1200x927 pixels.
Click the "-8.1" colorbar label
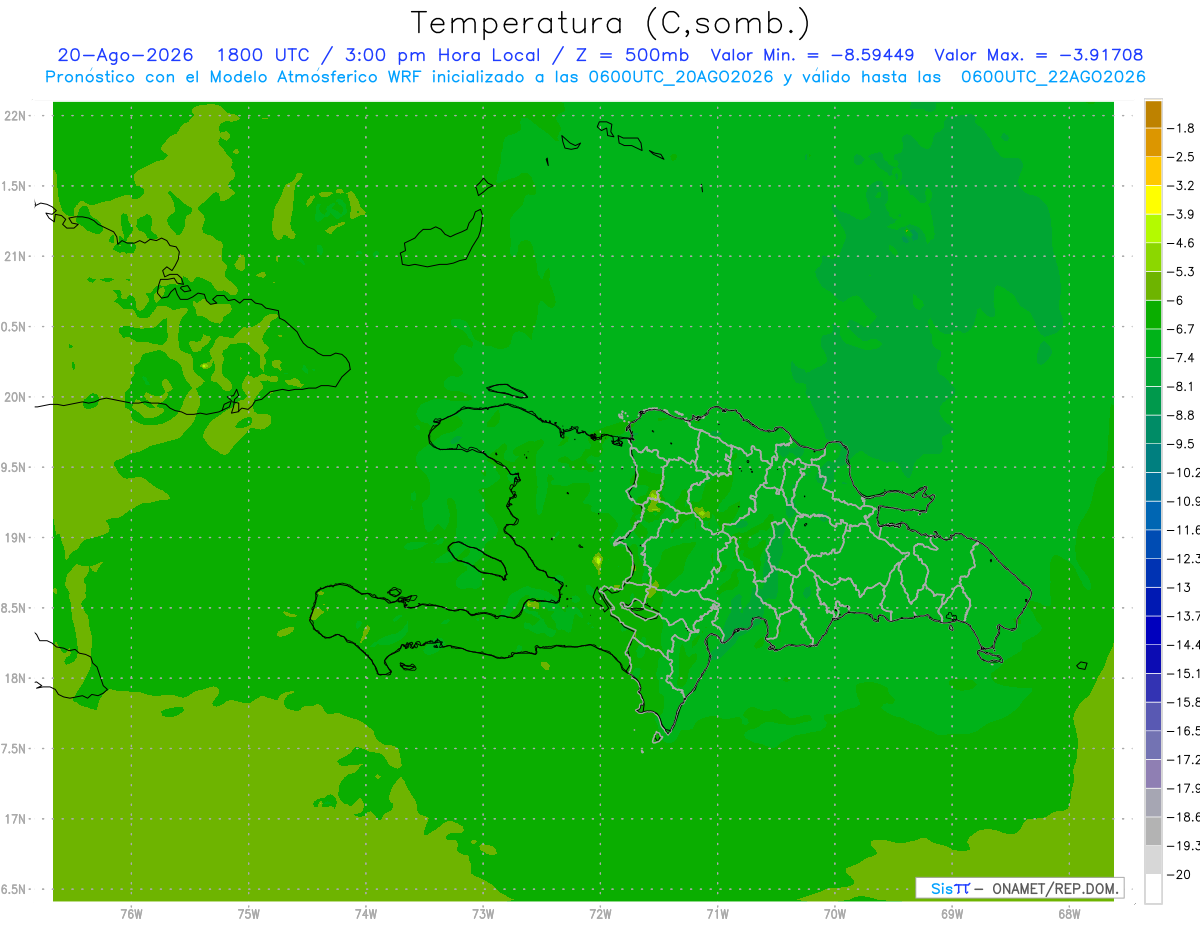[1181, 386]
